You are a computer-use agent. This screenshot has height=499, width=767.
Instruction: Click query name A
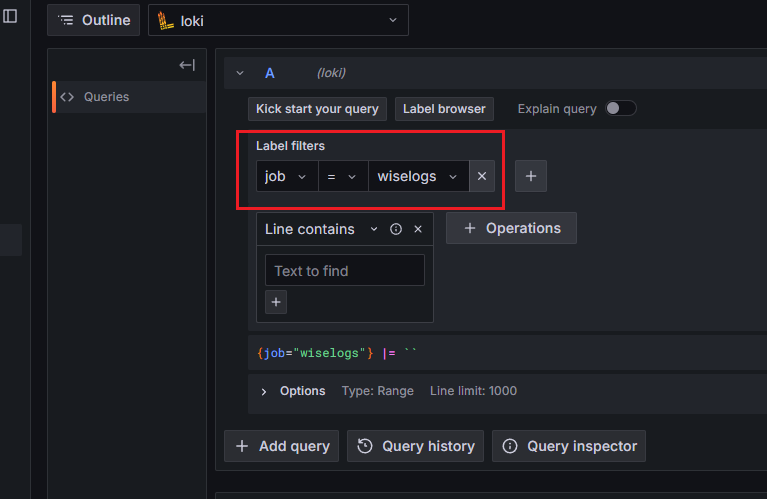click(x=270, y=73)
